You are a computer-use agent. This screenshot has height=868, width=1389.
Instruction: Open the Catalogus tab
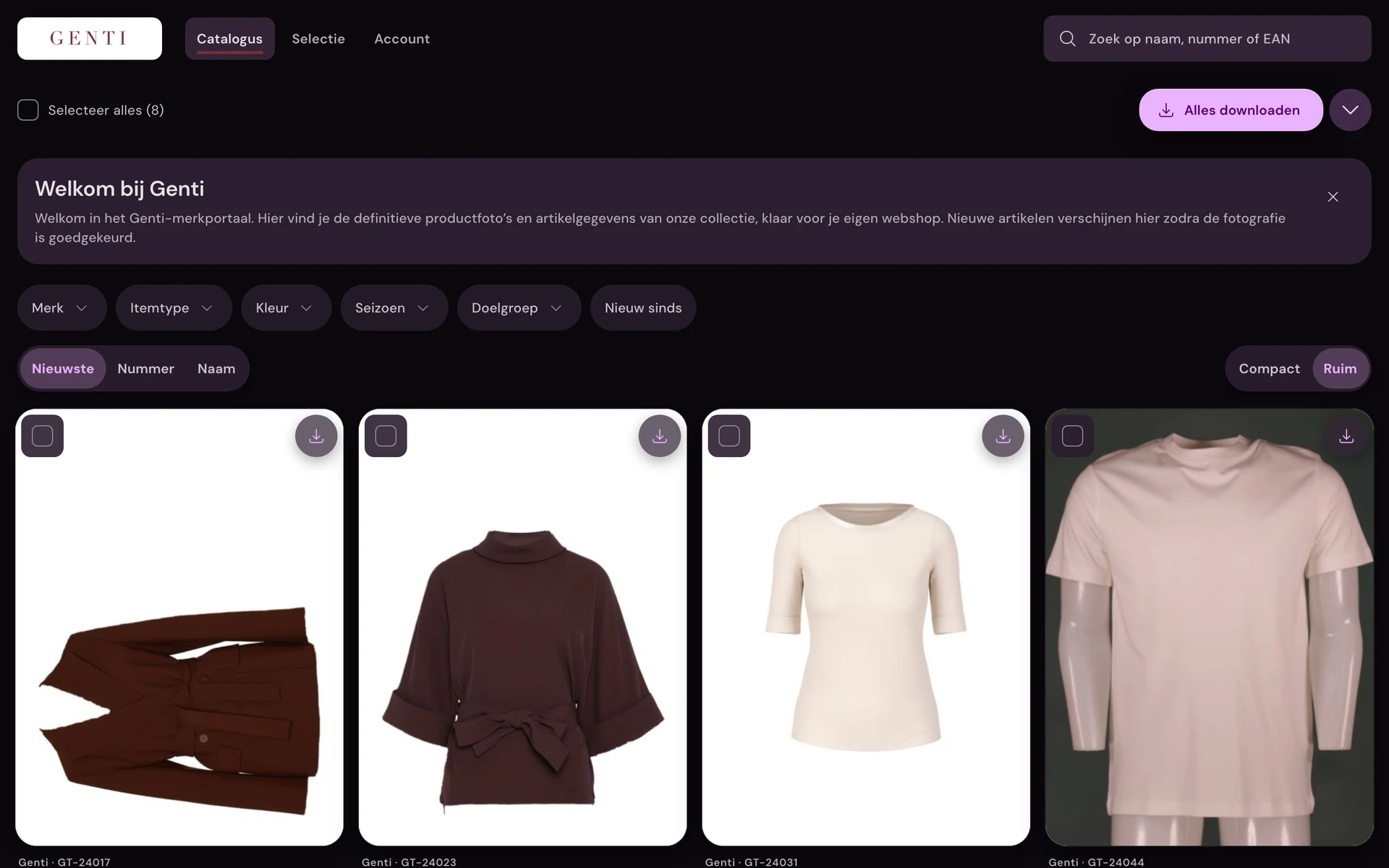click(229, 38)
